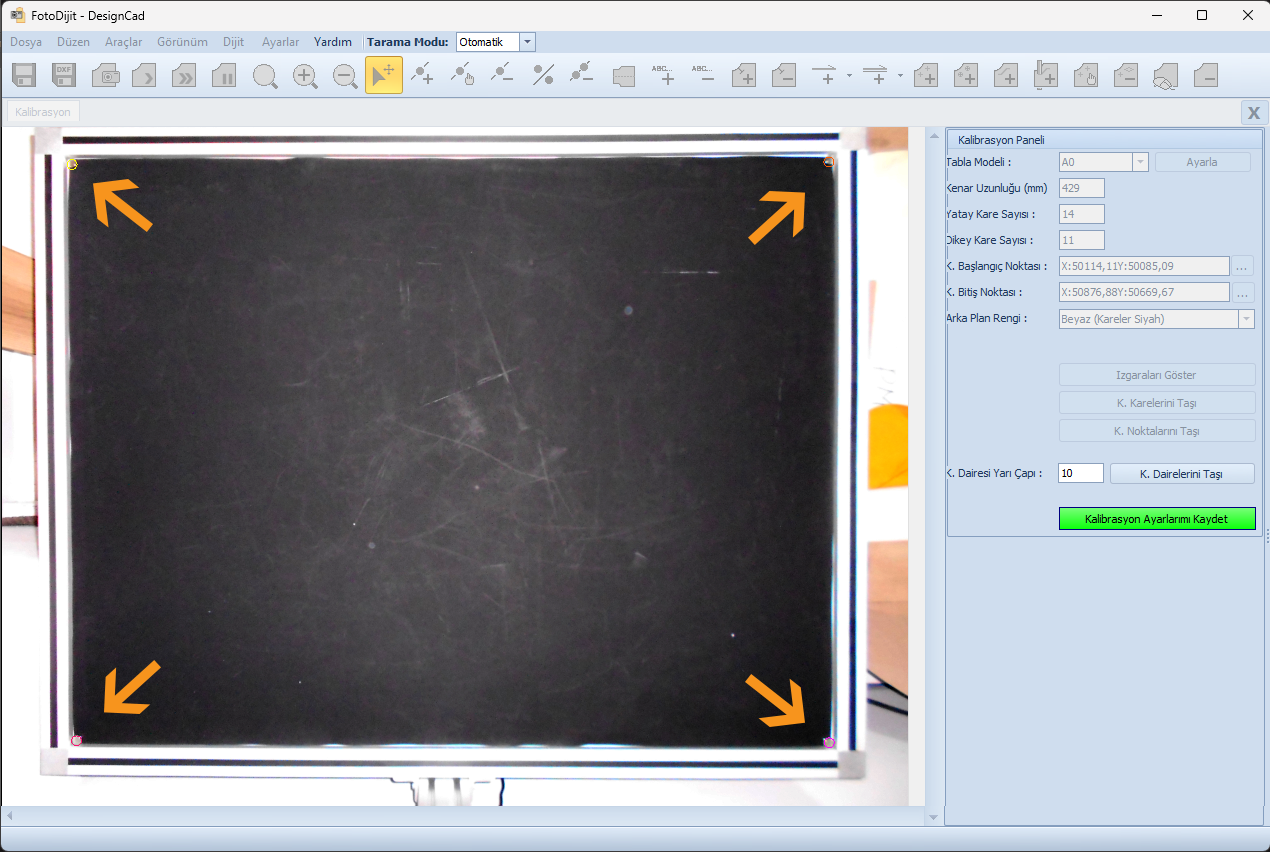
Task: Click the DXF save toolbar icon
Action: tap(64, 76)
